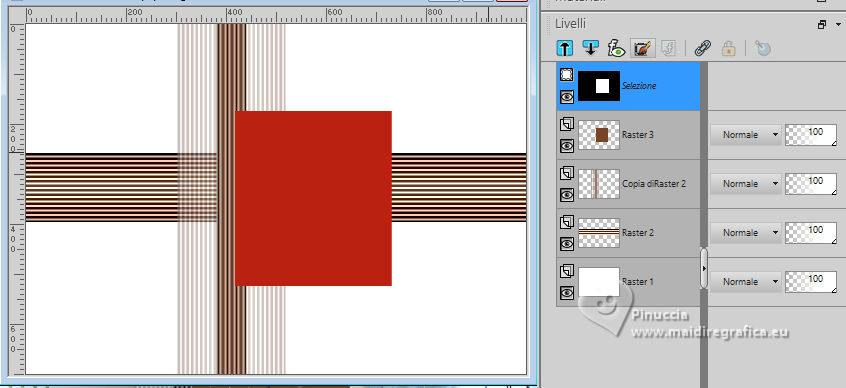Click the padlock lock transparency icon

pyautogui.click(x=729, y=49)
